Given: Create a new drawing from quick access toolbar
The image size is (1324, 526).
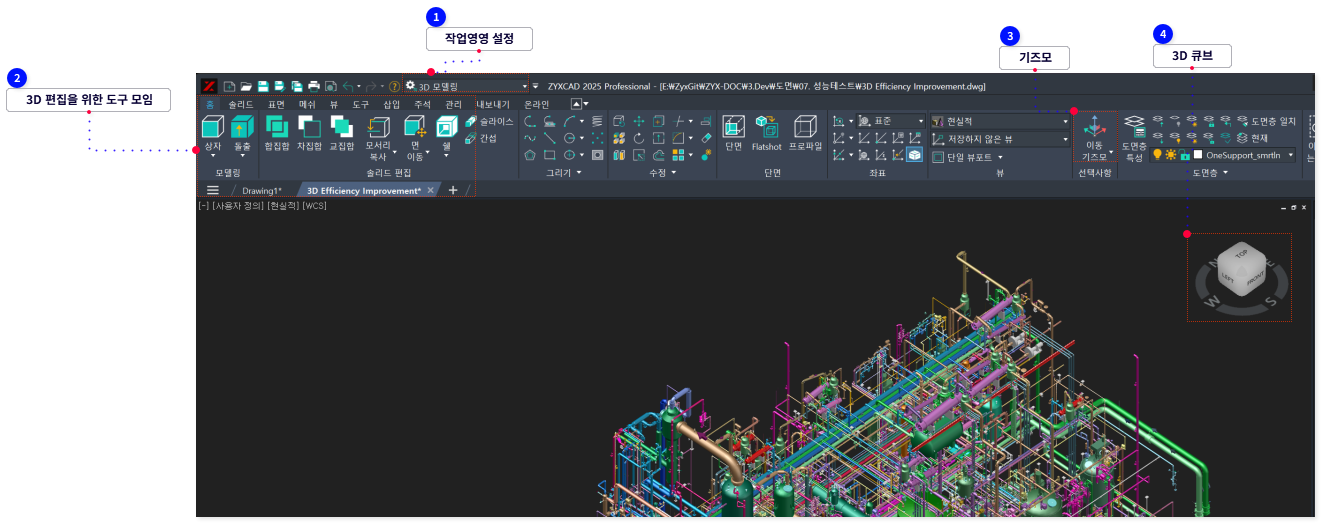Looking at the screenshot, I should point(229,87).
